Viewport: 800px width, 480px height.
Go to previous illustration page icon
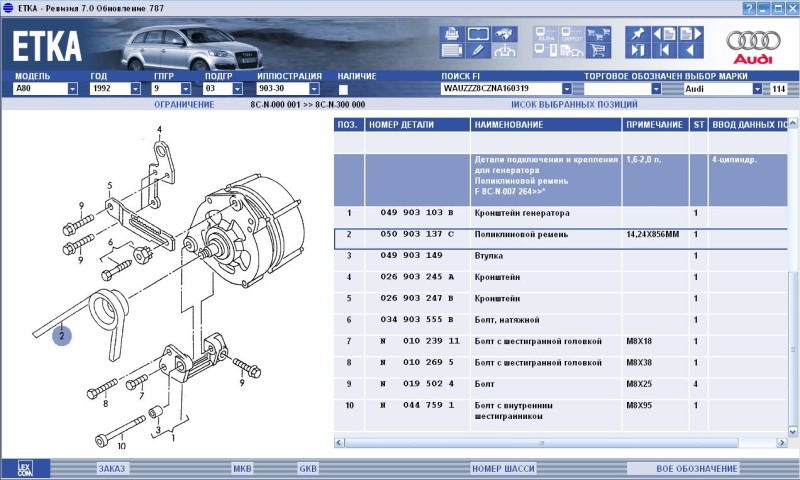click(x=664, y=34)
